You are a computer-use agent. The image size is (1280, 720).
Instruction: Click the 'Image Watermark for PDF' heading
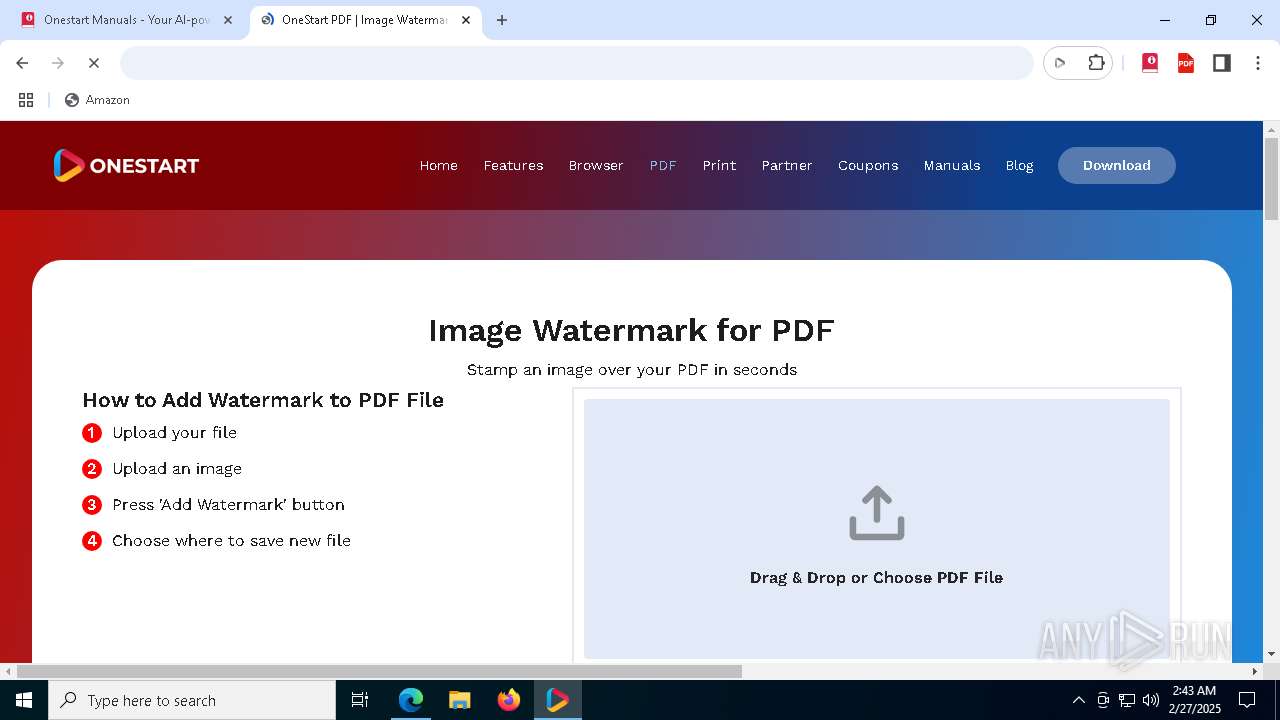pos(631,330)
